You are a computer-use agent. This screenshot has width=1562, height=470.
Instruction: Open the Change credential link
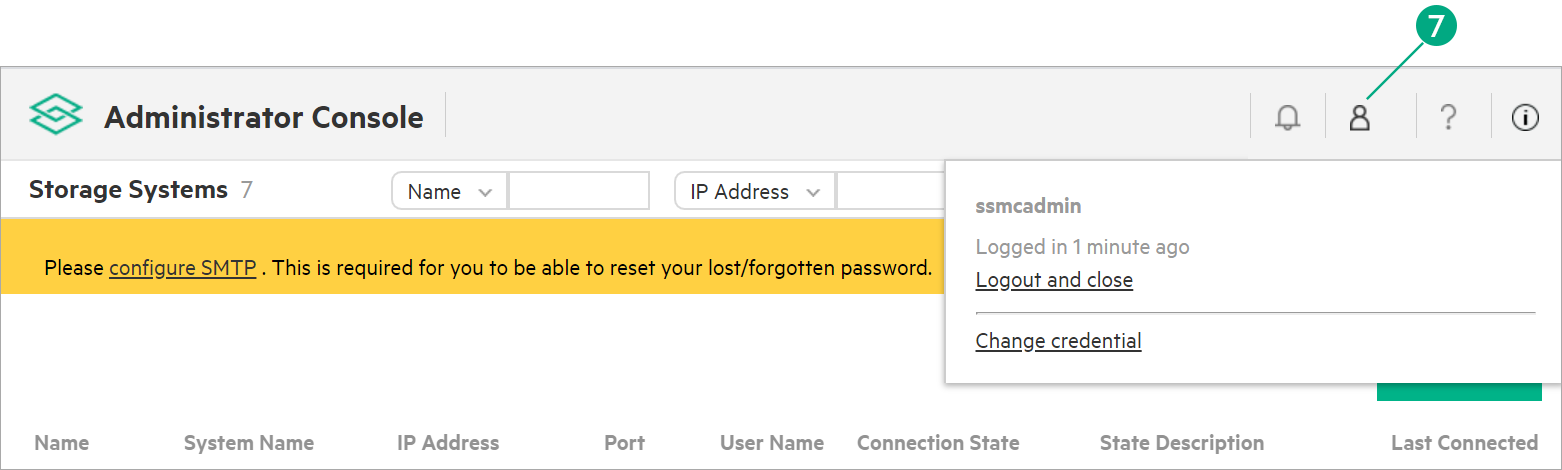[x=1058, y=341]
